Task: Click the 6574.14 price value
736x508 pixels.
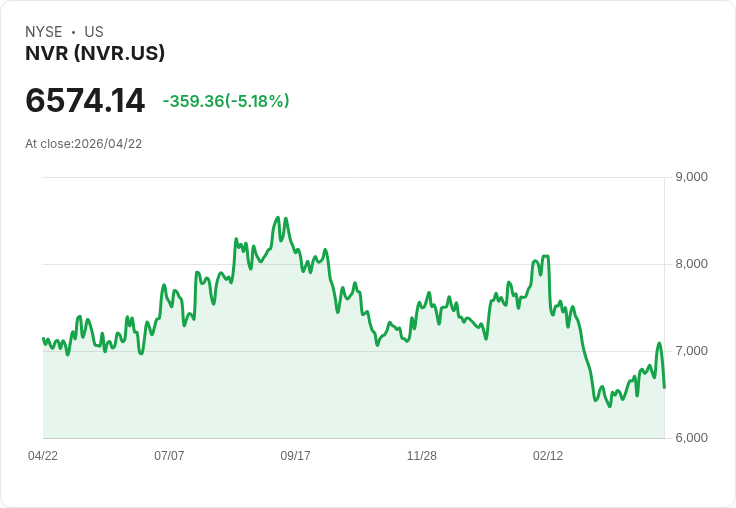Action: pos(85,100)
